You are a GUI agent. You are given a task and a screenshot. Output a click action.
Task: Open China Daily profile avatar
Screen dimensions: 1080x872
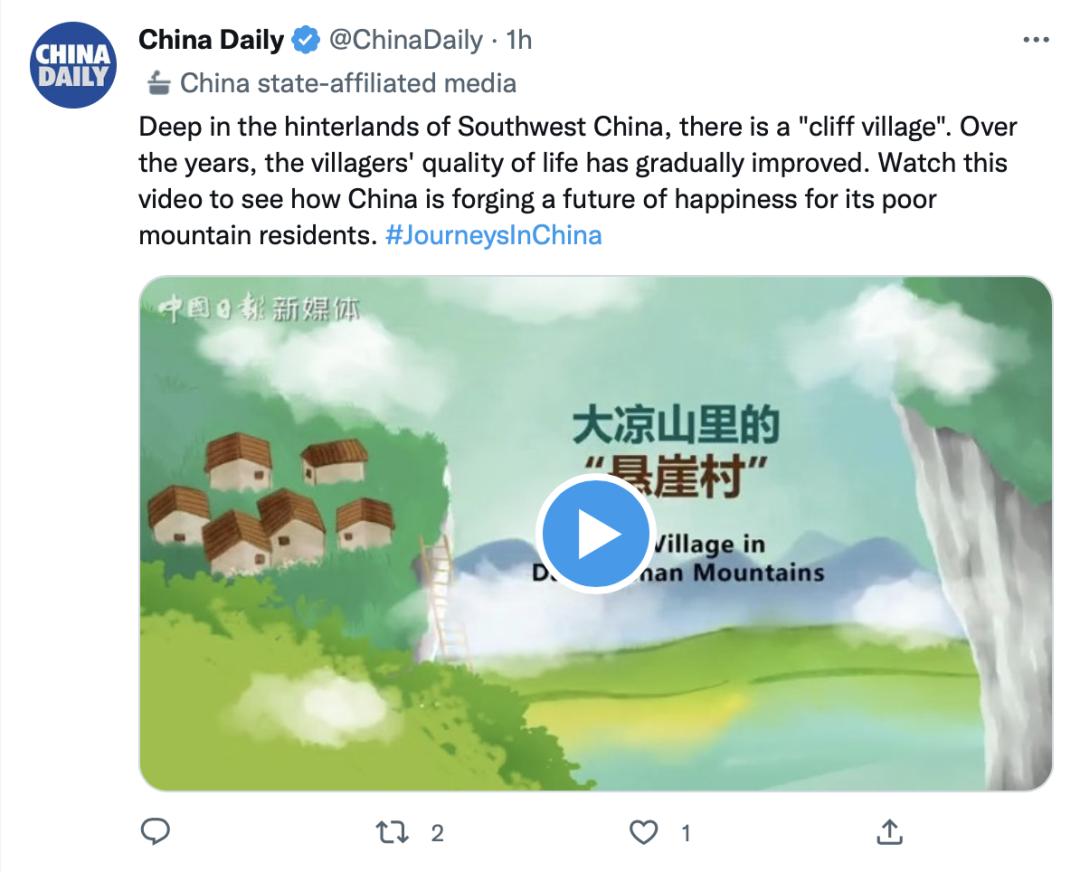pyautogui.click(x=73, y=65)
